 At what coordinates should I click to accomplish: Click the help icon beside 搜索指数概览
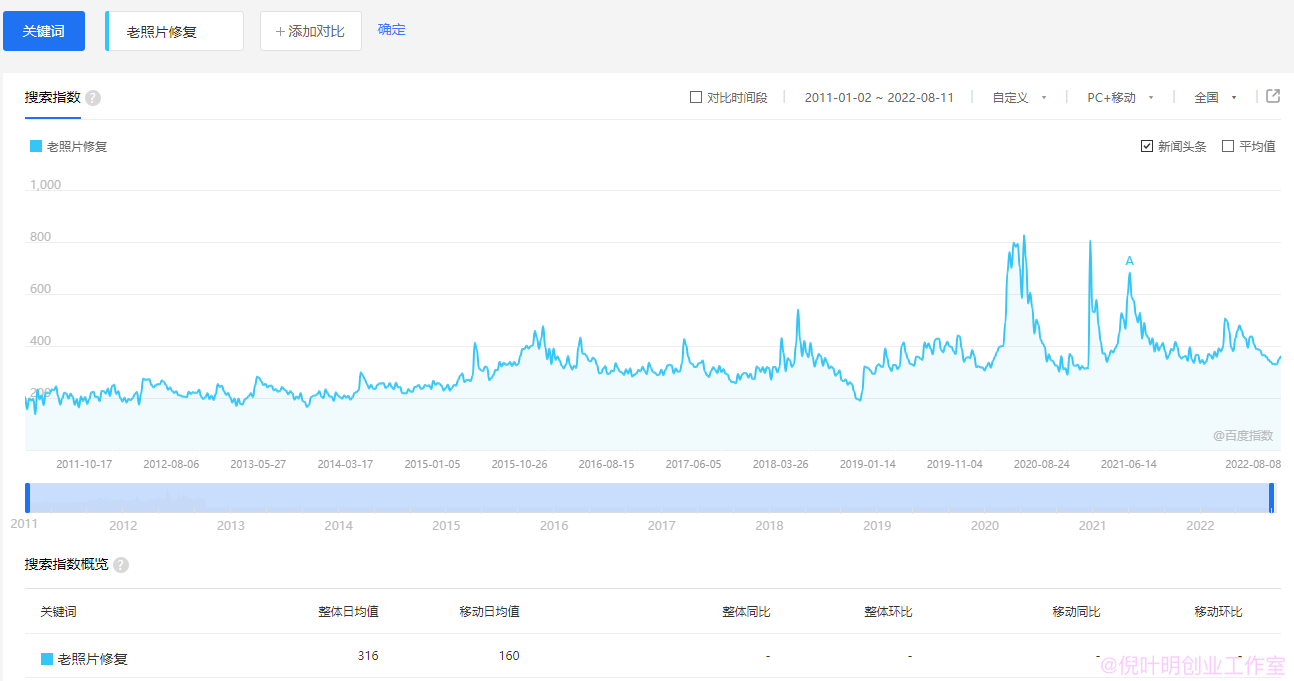(x=120, y=564)
